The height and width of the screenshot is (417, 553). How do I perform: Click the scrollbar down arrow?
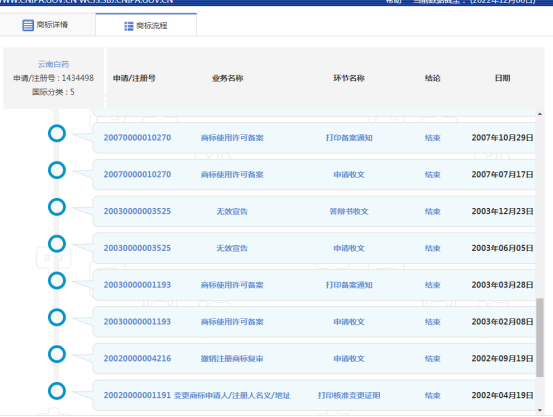click(540, 410)
